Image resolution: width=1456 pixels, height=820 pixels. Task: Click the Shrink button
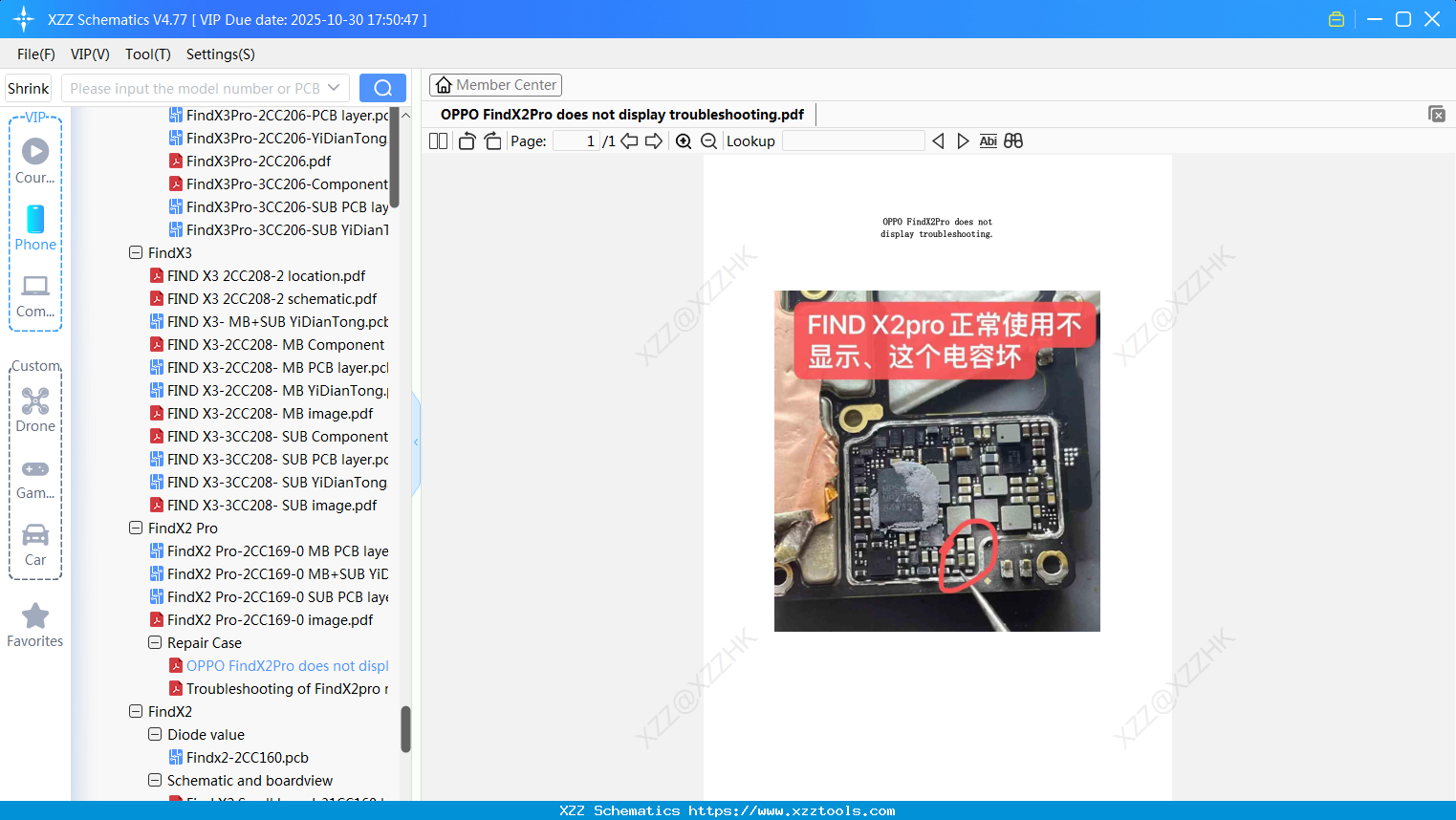pyautogui.click(x=29, y=89)
